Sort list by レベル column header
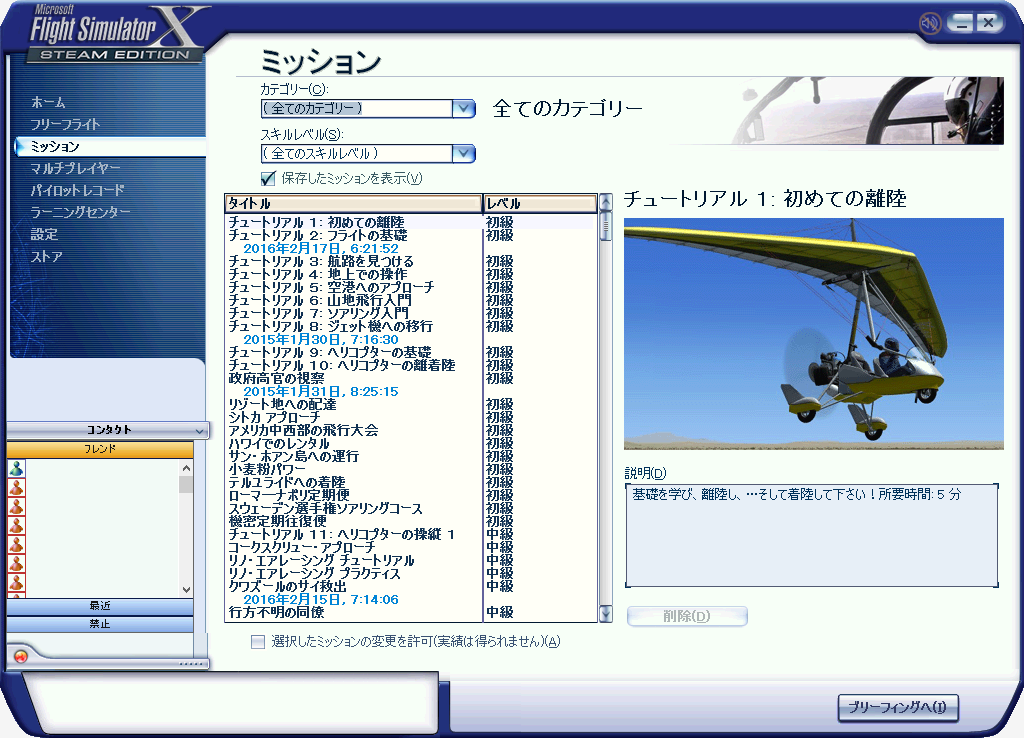 pyautogui.click(x=539, y=203)
